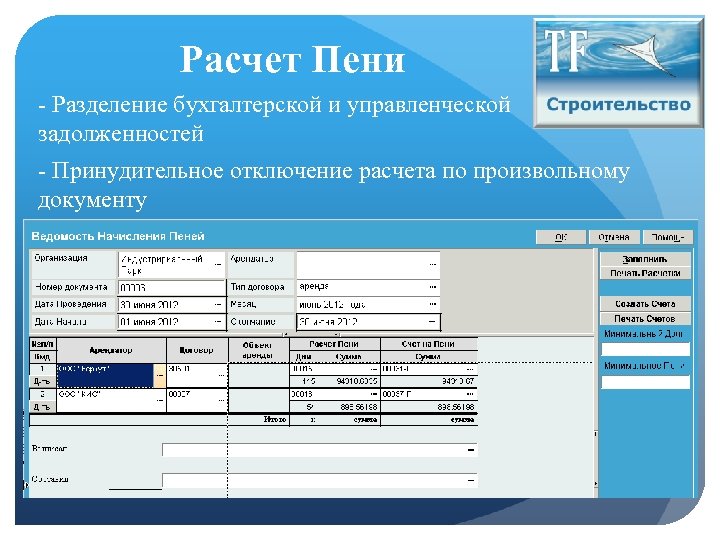
Task: Click the Расчет Пени slide title
Action: [x=292, y=59]
